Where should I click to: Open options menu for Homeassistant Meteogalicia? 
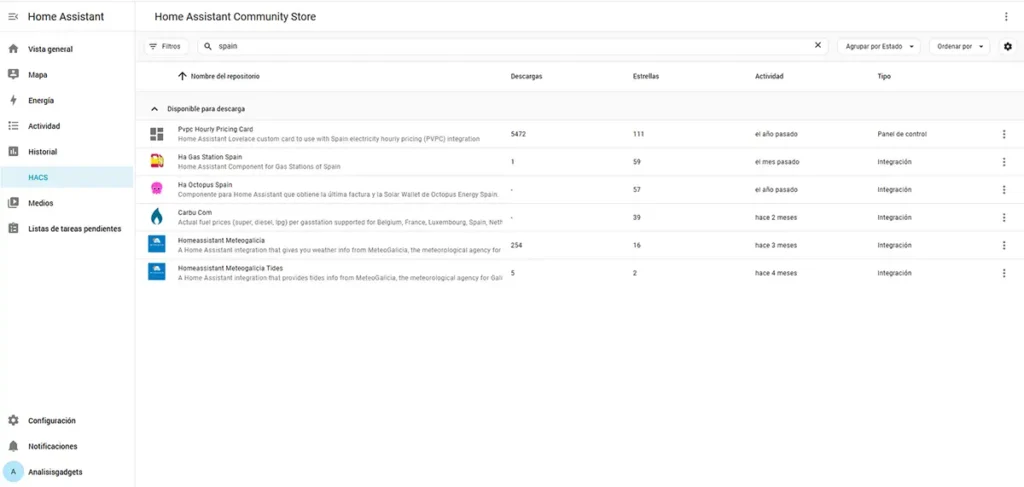[1004, 245]
